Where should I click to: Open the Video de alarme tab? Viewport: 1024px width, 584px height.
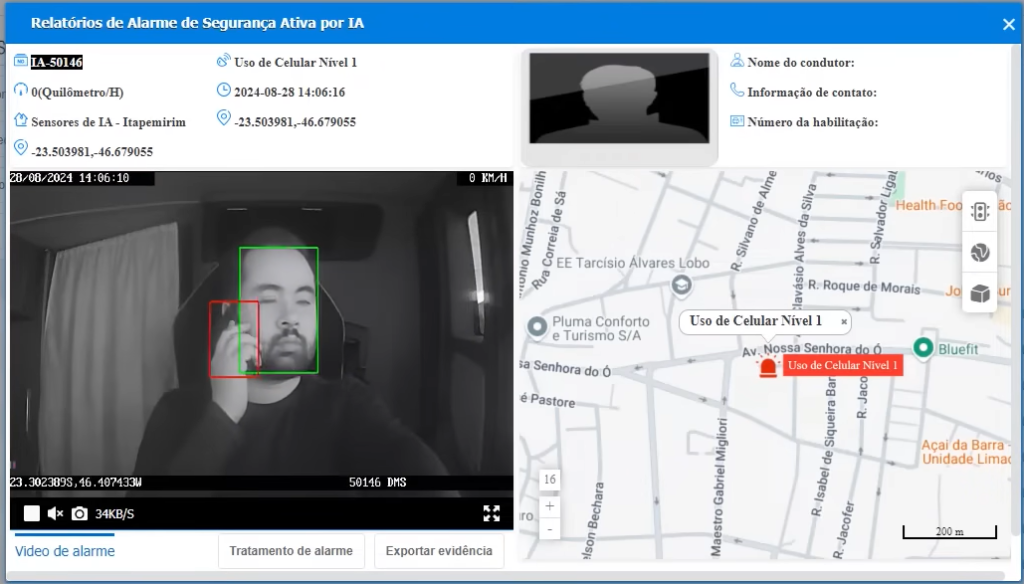[65, 551]
